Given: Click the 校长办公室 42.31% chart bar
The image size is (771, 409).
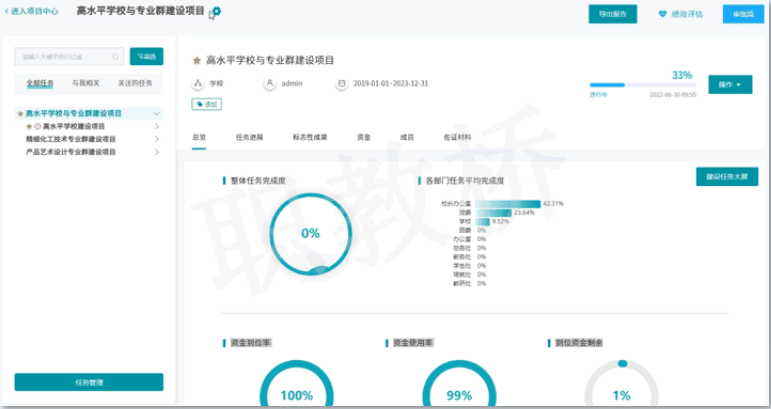Looking at the screenshot, I should pos(508,204).
